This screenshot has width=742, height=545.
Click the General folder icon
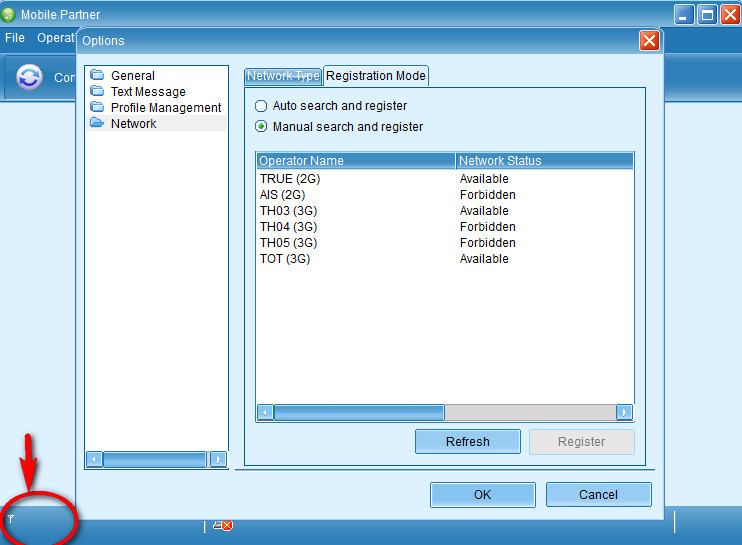click(x=97, y=75)
